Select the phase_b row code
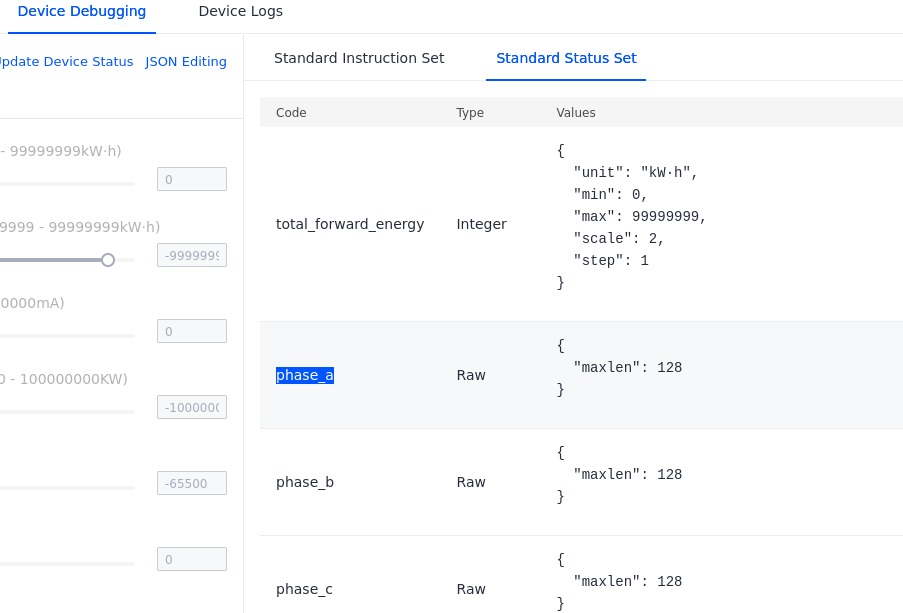 (305, 482)
